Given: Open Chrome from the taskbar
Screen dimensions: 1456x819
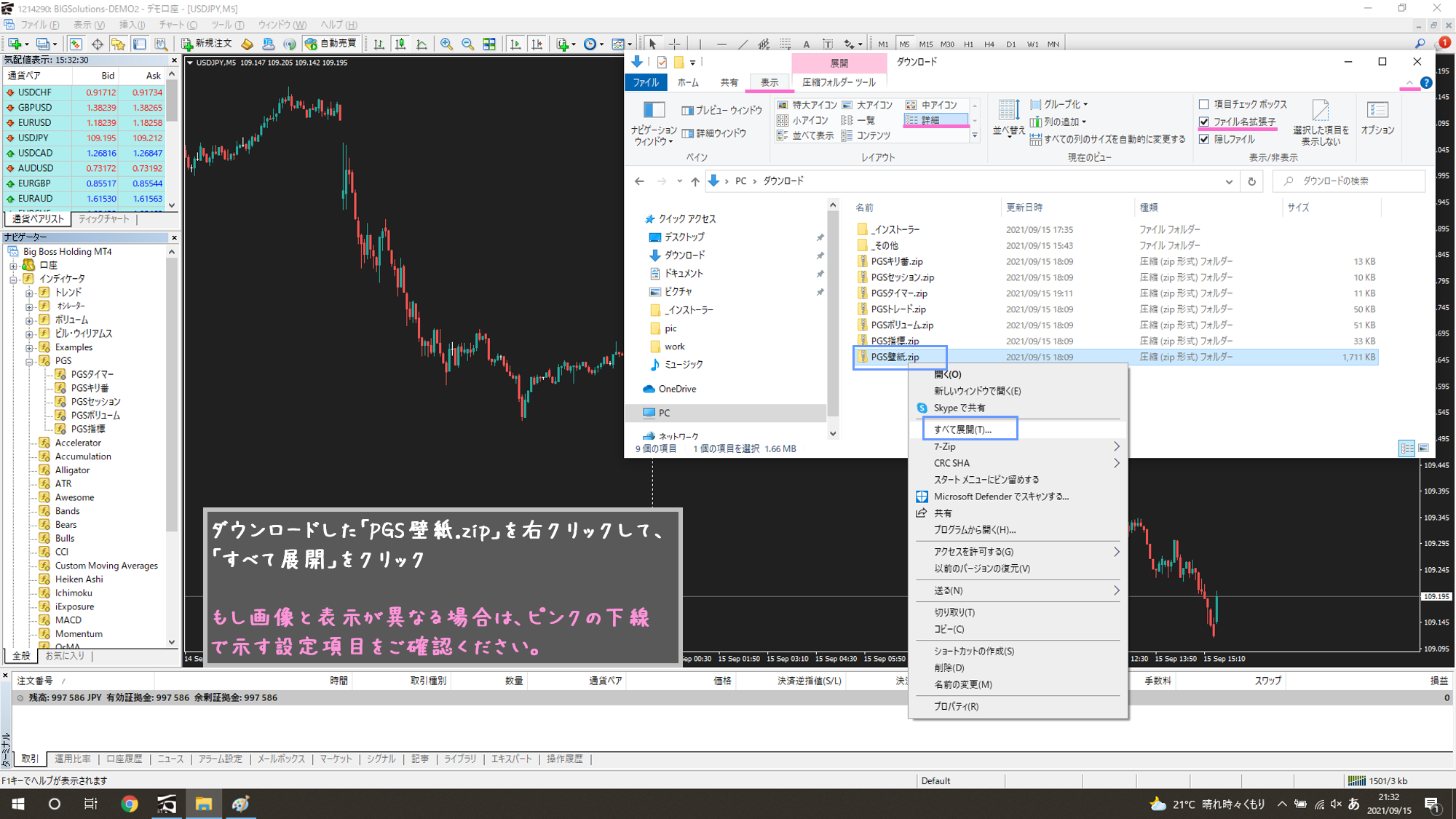Looking at the screenshot, I should point(130,804).
